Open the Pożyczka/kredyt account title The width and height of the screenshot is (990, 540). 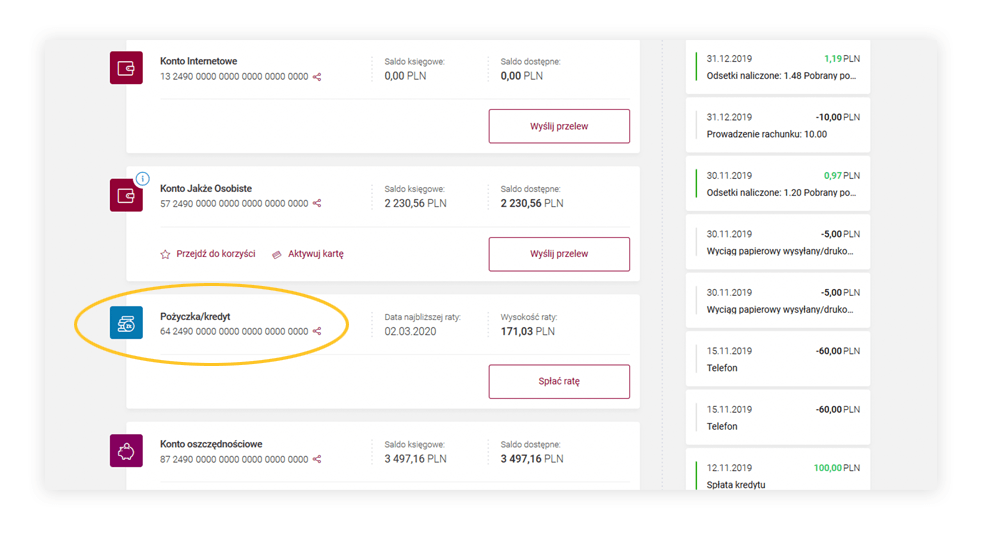[195, 317]
